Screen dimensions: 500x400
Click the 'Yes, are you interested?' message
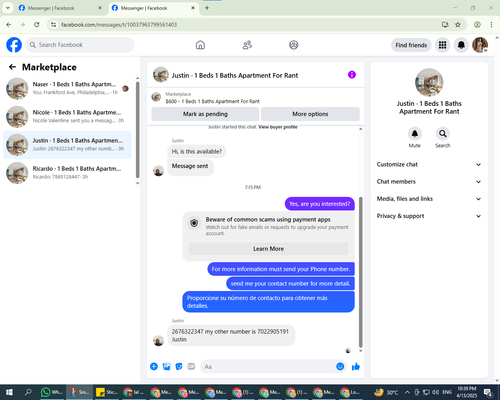[x=319, y=204]
